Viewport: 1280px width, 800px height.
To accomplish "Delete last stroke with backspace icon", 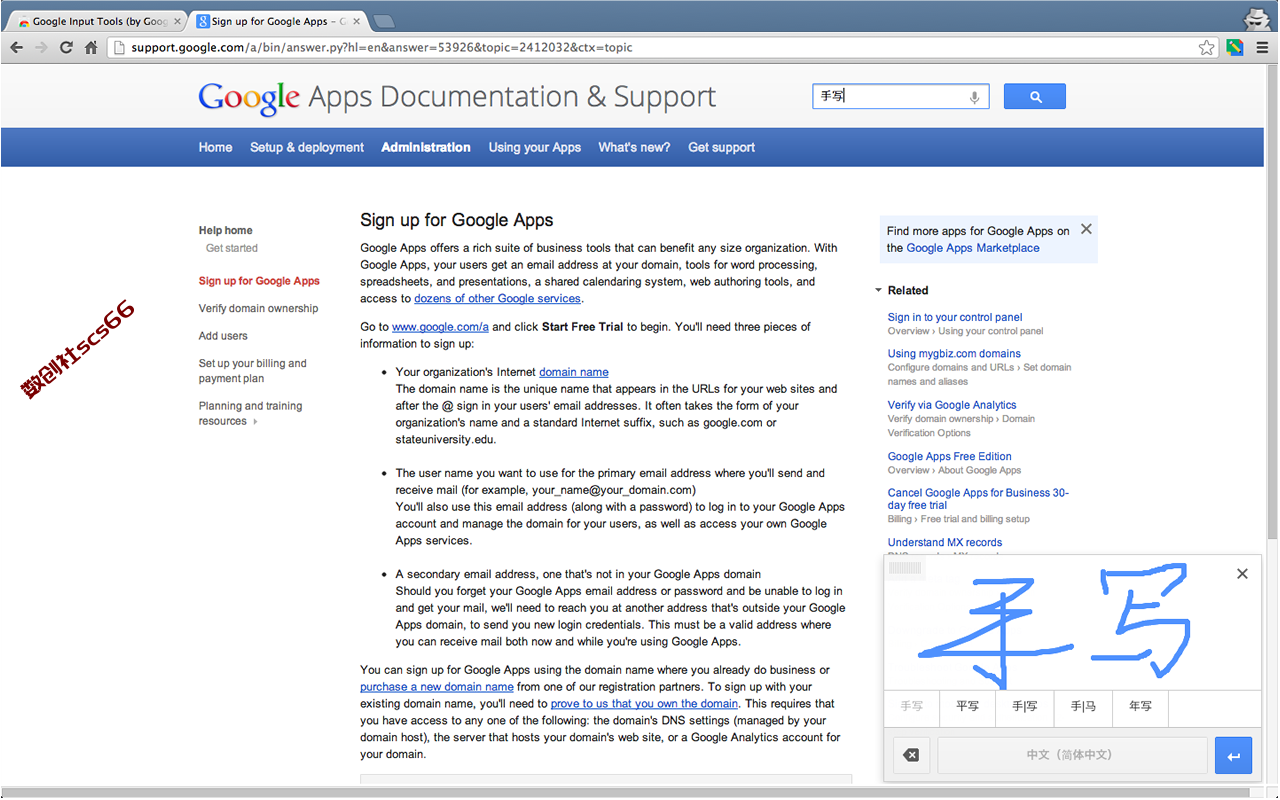I will 911,755.
